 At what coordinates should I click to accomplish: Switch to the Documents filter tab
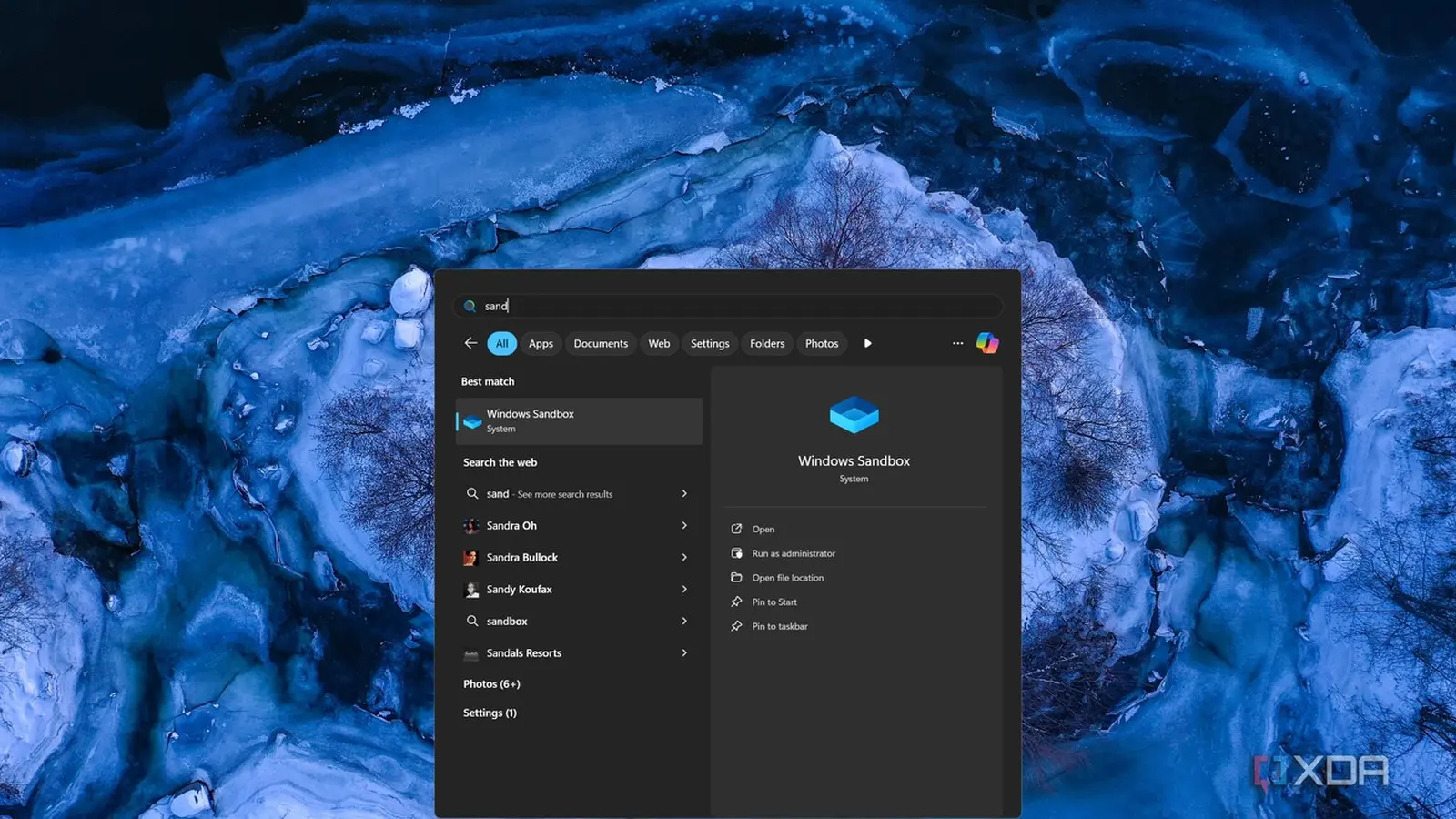(601, 343)
